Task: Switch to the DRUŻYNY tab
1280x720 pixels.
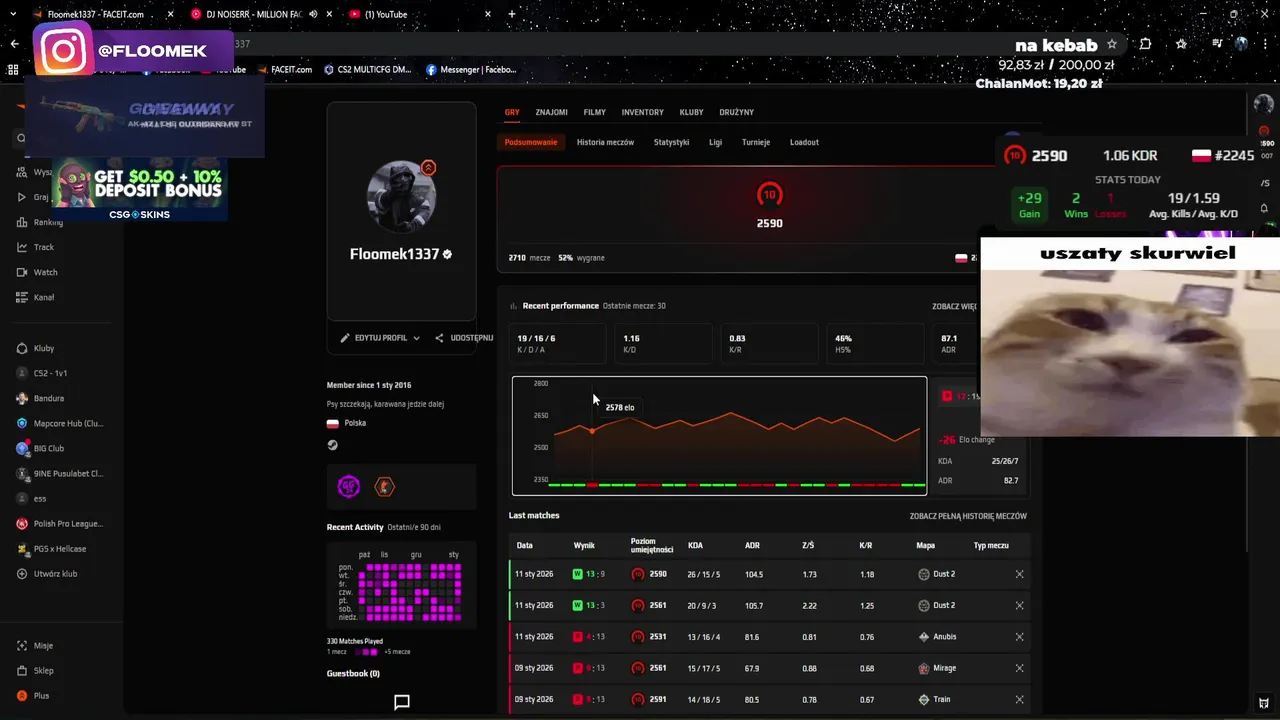Action: [x=736, y=112]
